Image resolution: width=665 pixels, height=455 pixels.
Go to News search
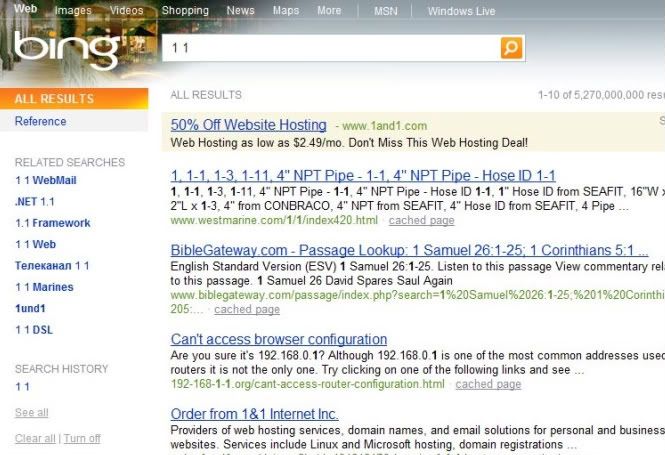(240, 11)
